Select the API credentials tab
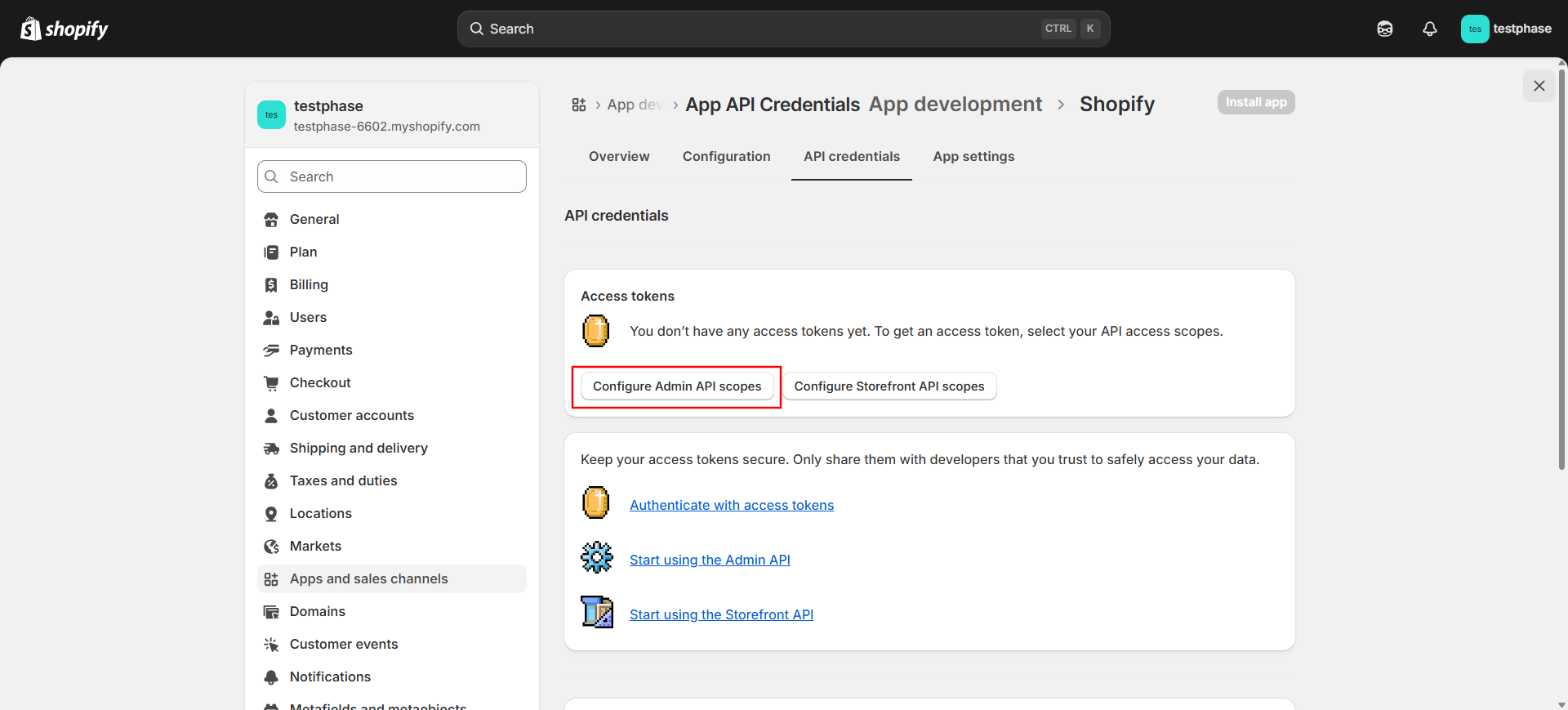1568x710 pixels. click(x=852, y=156)
